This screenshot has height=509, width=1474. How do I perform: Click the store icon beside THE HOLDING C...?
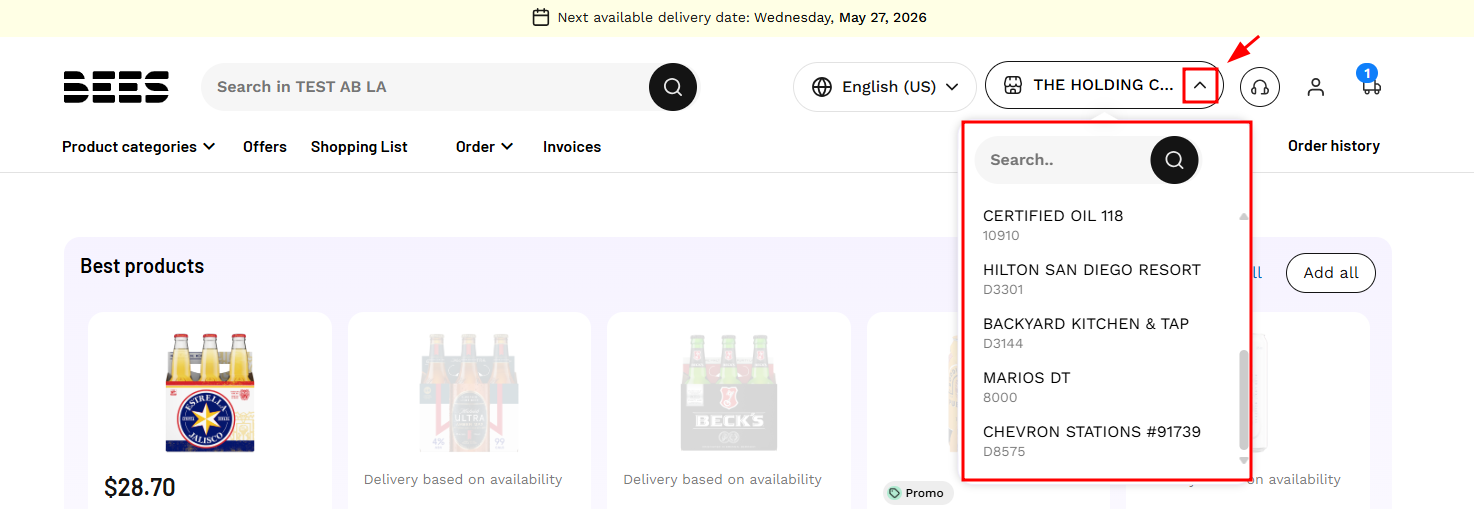[x=1013, y=85]
